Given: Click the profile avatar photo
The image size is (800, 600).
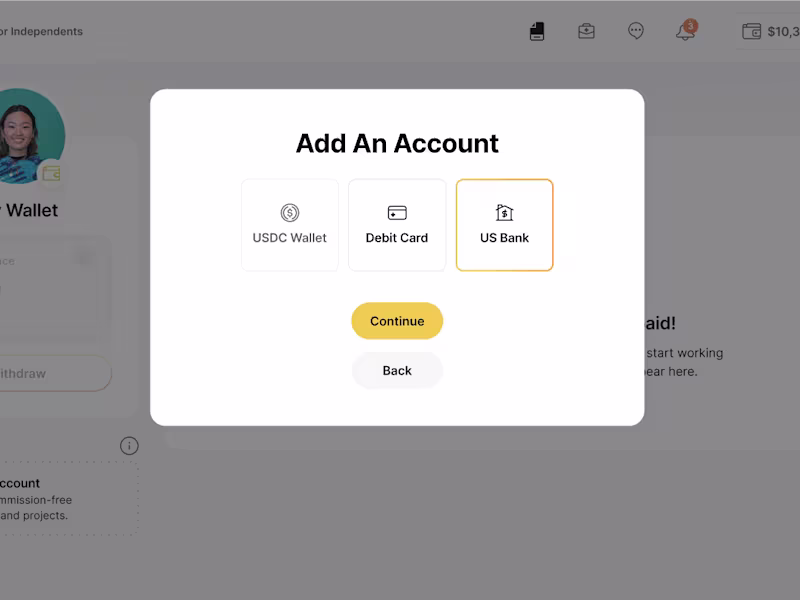Looking at the screenshot, I should (x=28, y=136).
